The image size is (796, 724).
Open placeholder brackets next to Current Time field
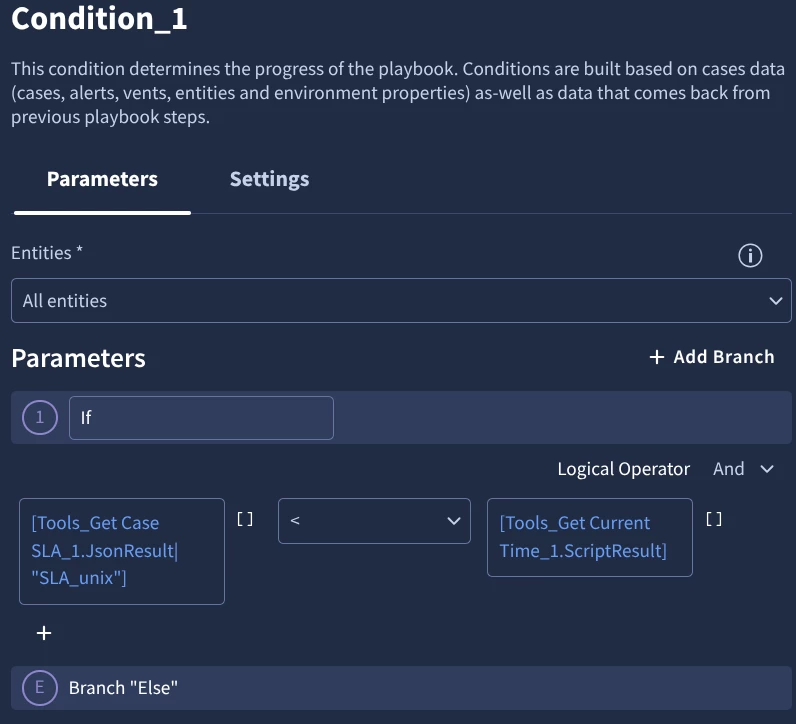point(713,519)
